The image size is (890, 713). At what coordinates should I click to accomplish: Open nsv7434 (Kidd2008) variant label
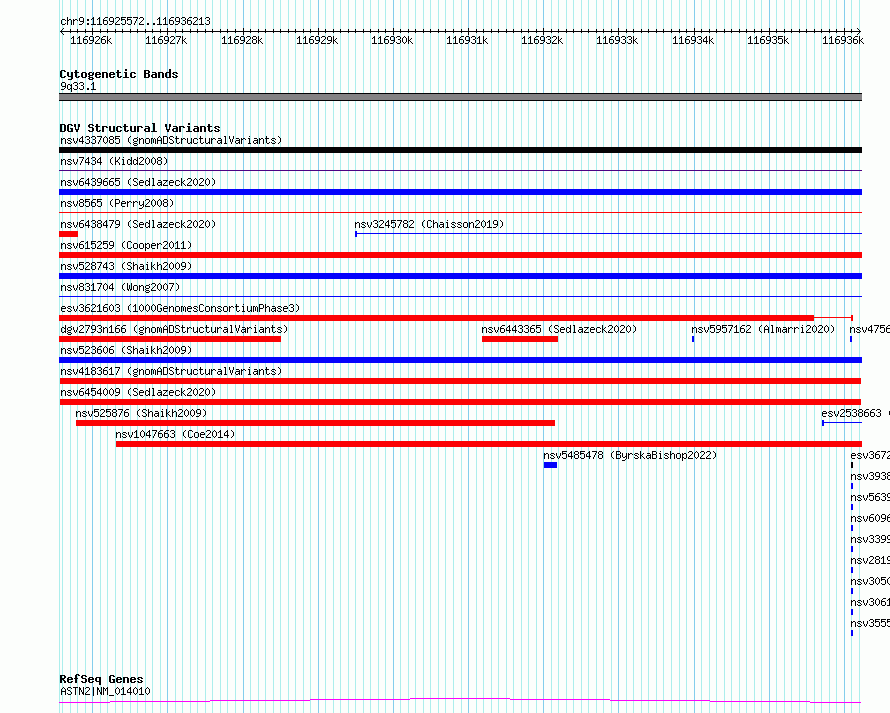pyautogui.click(x=114, y=161)
